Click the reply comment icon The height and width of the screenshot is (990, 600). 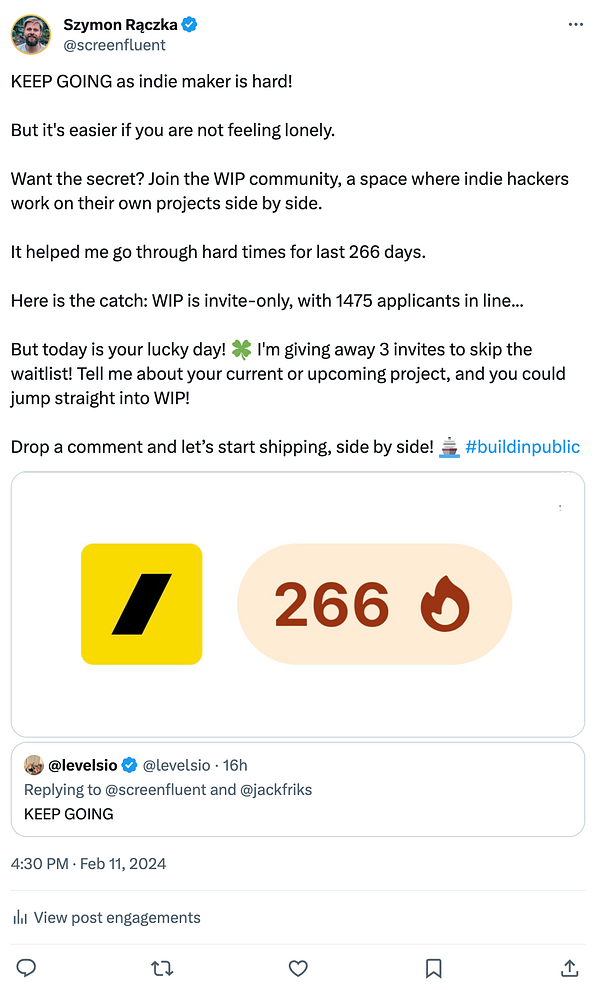[27, 968]
